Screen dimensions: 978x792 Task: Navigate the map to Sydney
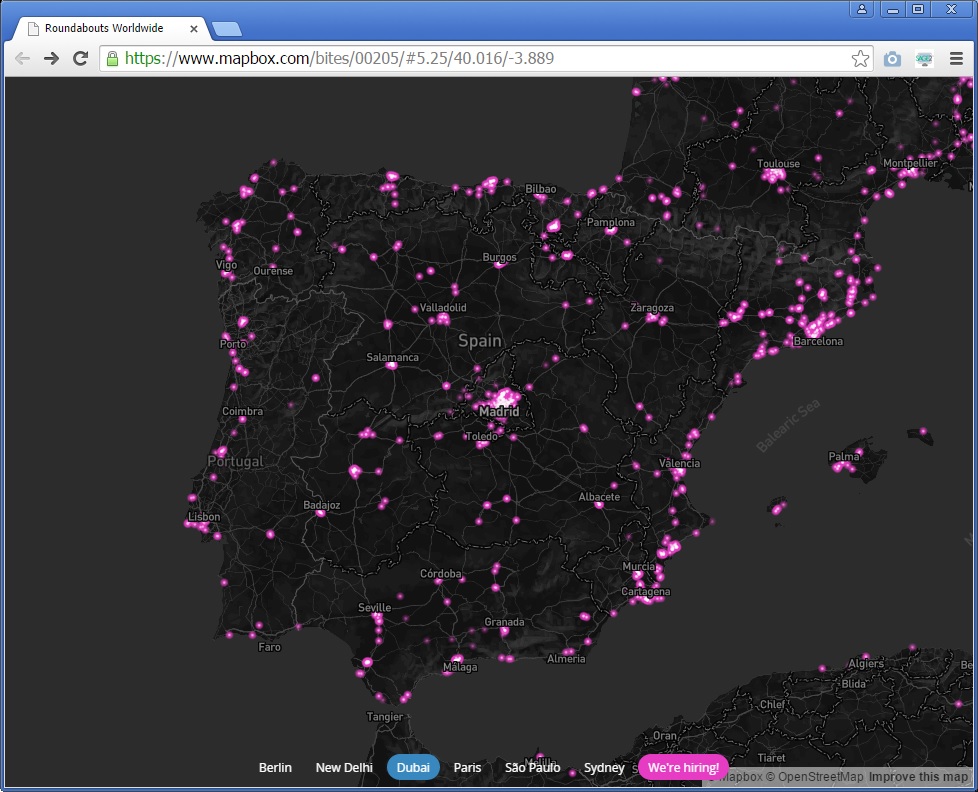pyautogui.click(x=604, y=768)
